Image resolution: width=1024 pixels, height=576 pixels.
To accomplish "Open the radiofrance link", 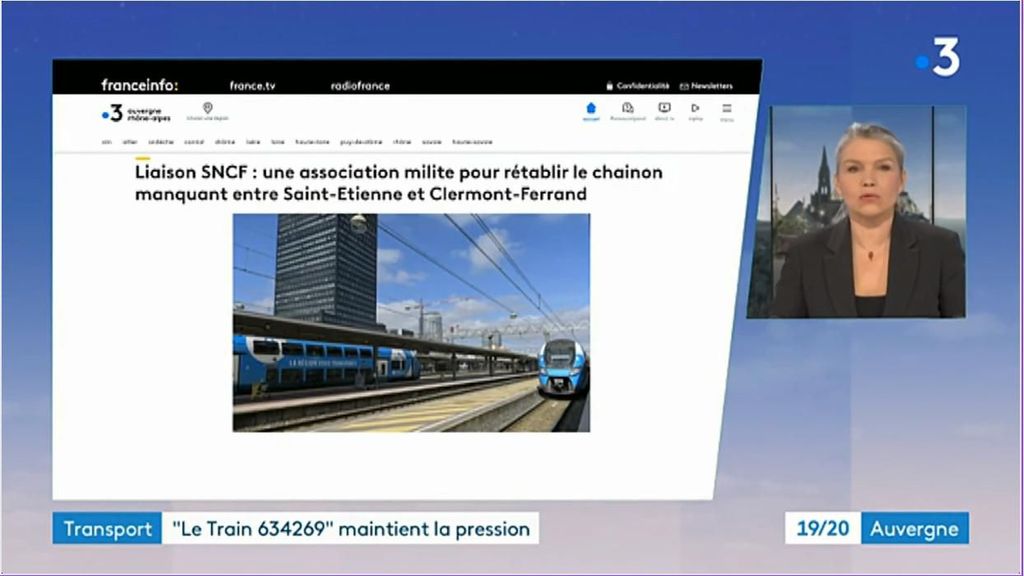I will (x=360, y=86).
